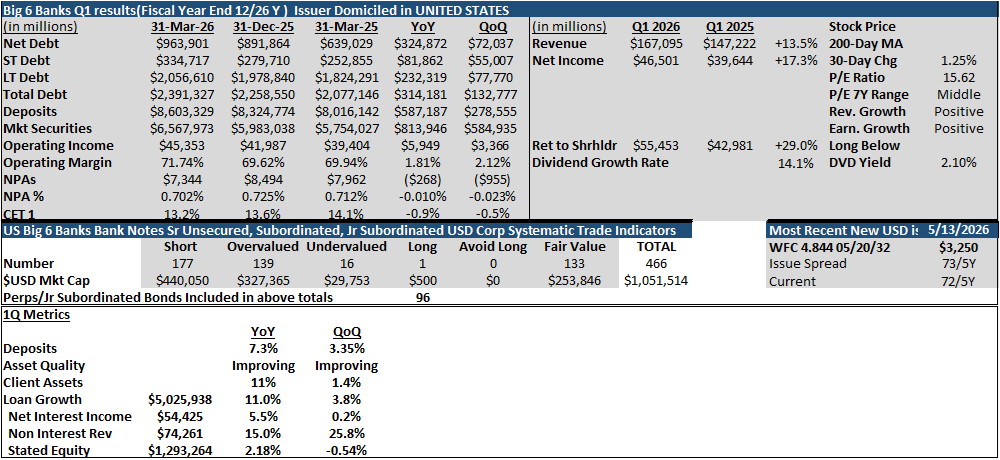Select the Stated Equity value $1,293,264
This screenshot has width=1000, height=460.
click(x=180, y=450)
